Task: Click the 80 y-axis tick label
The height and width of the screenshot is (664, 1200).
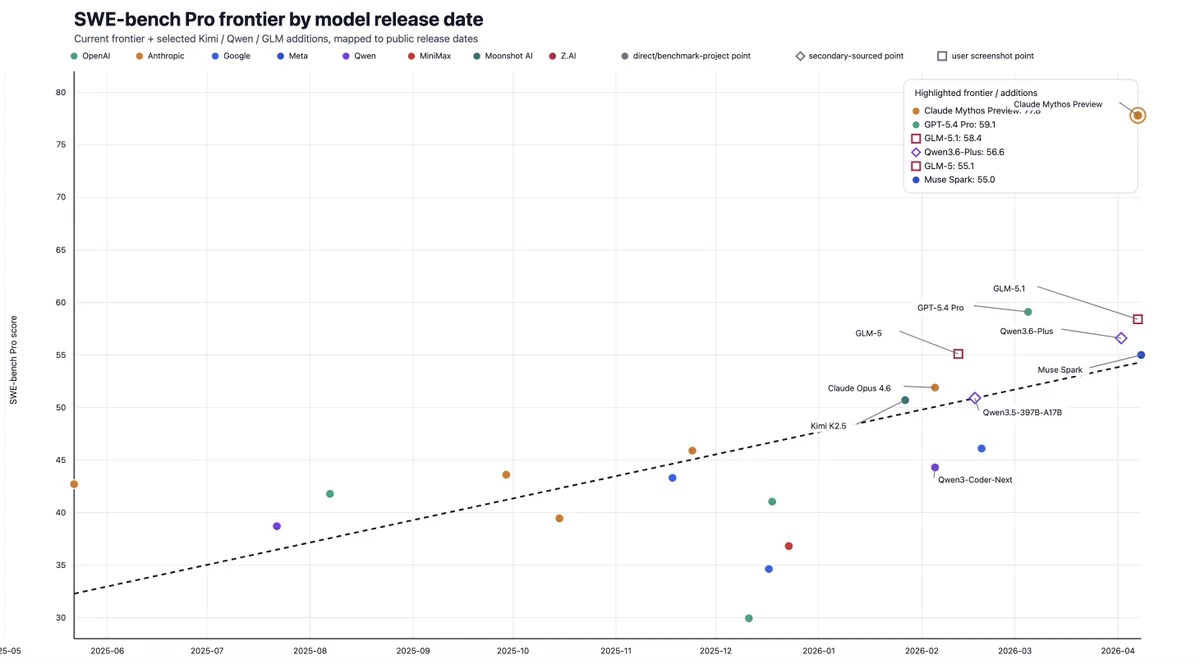Action: [x=61, y=92]
